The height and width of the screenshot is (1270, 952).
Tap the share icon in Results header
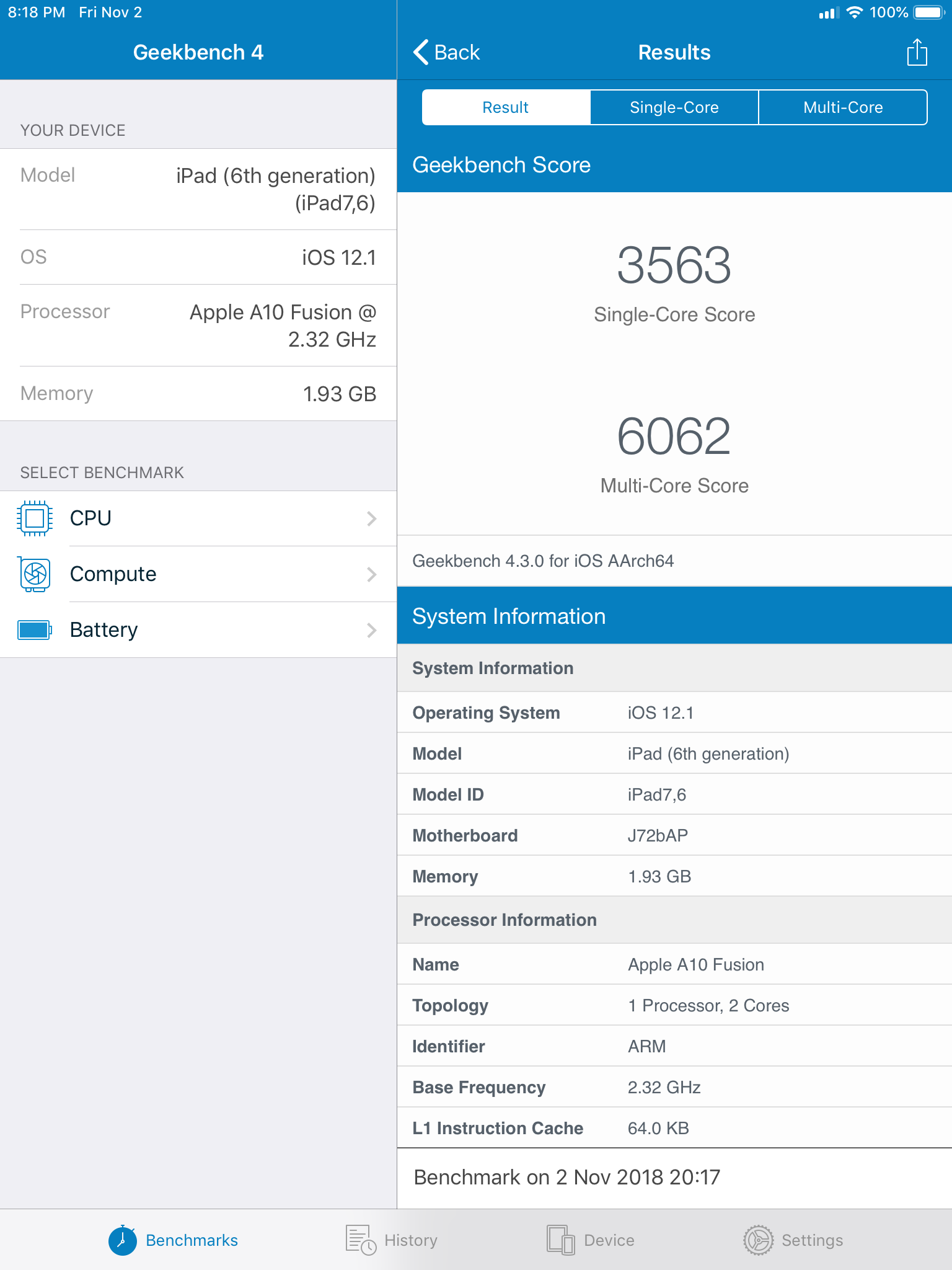coord(917,52)
